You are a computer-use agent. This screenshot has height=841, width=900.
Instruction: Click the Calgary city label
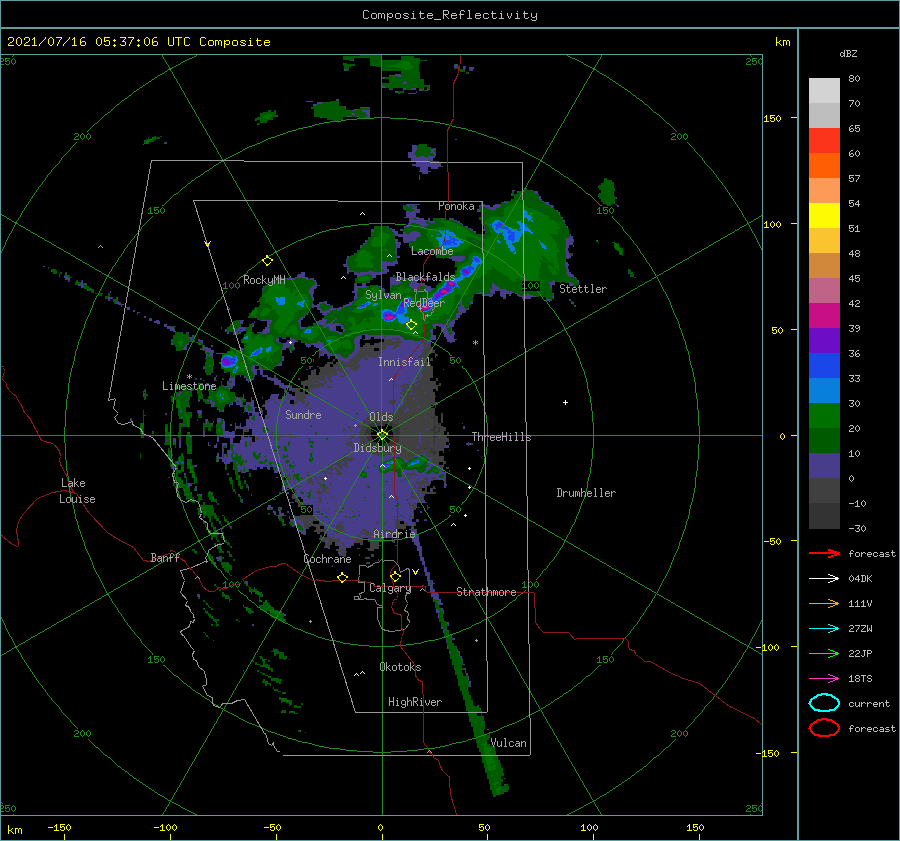click(390, 588)
